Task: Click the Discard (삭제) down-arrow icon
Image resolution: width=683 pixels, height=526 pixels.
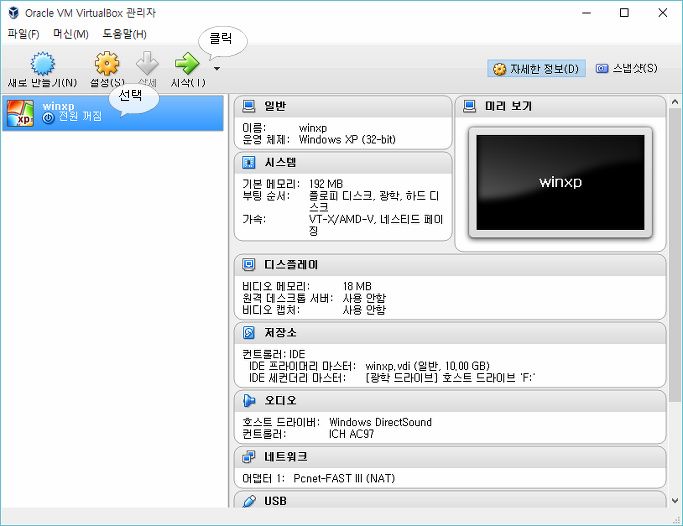Action: [147, 64]
